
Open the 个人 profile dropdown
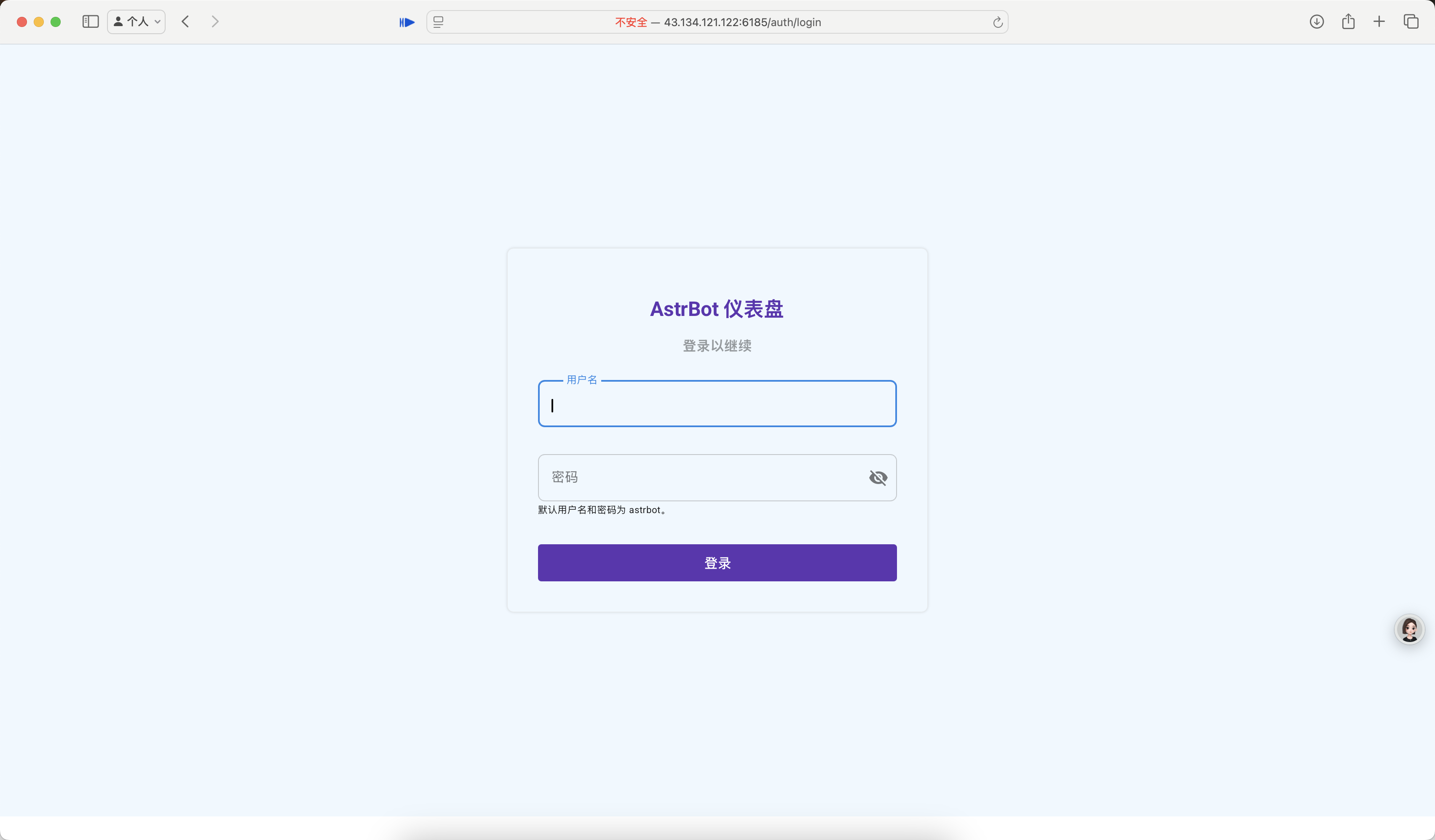(x=137, y=21)
